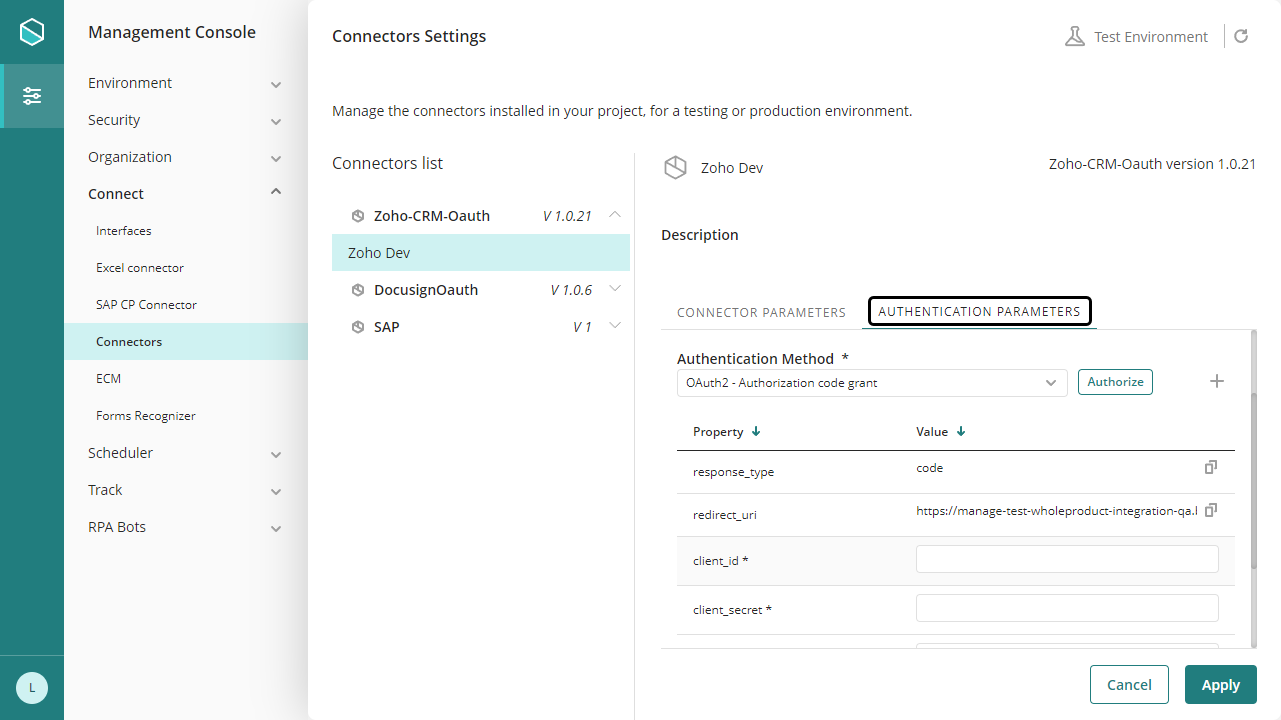Click the Property column header

click(x=718, y=432)
